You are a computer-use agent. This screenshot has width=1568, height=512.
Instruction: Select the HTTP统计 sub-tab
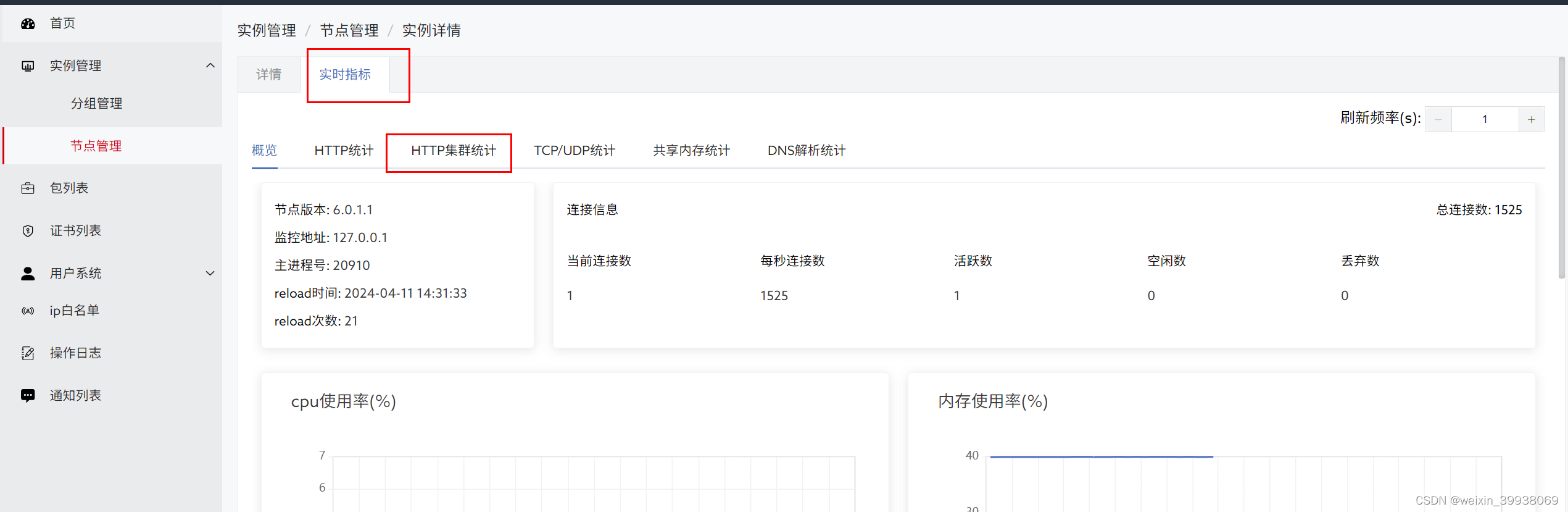(344, 151)
